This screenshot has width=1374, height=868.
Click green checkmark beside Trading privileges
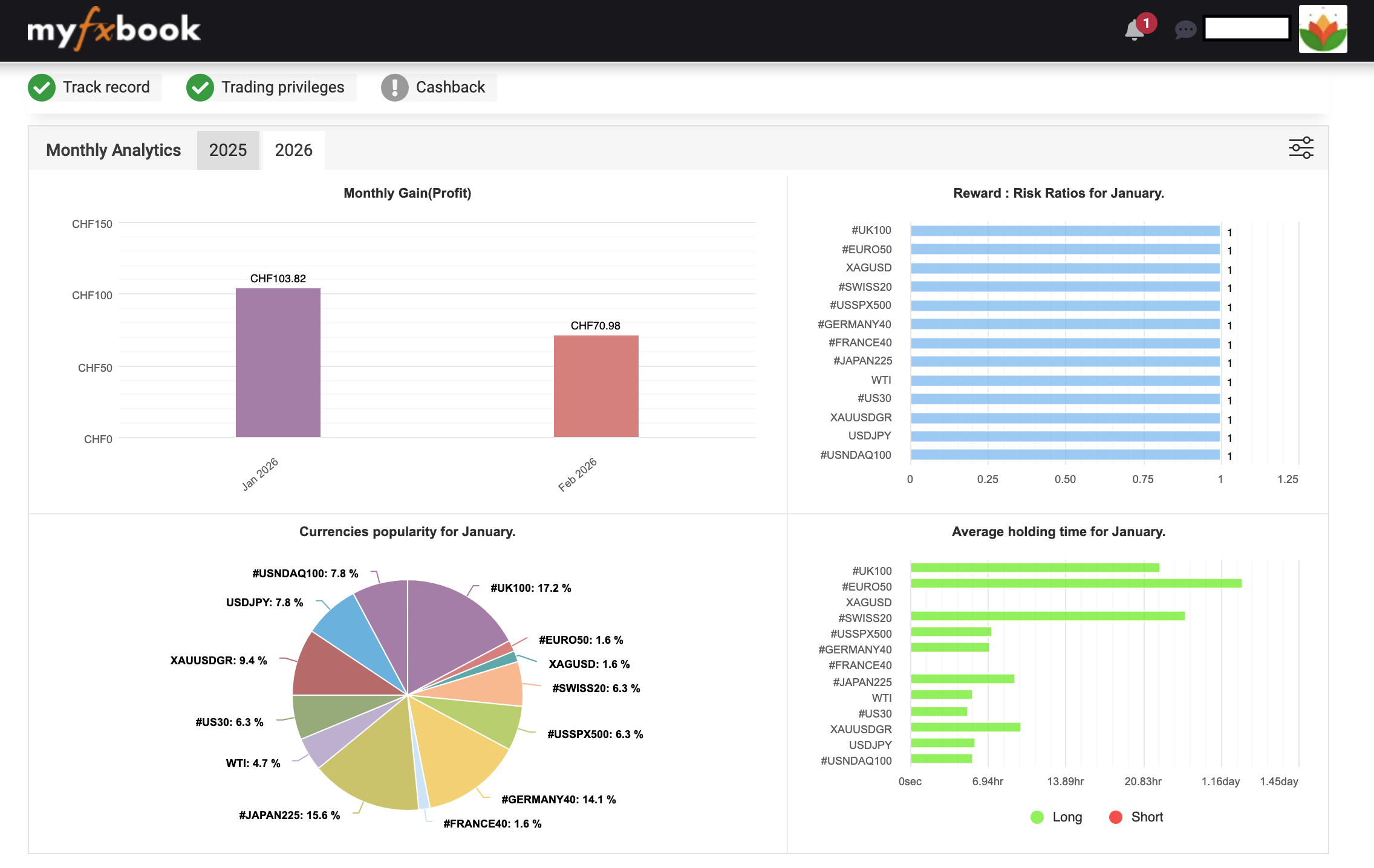[200, 88]
